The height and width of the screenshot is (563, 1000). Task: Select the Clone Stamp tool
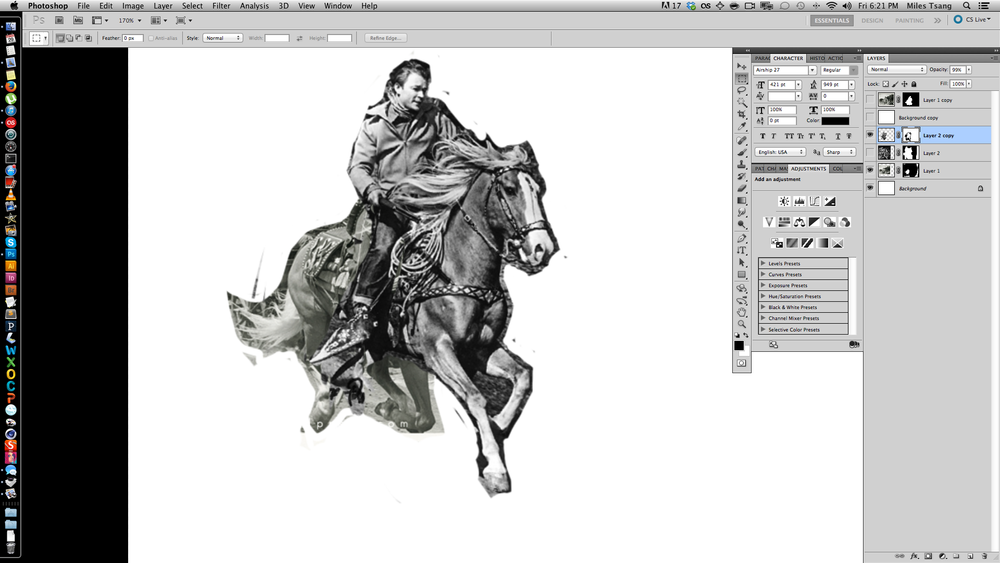[x=742, y=164]
